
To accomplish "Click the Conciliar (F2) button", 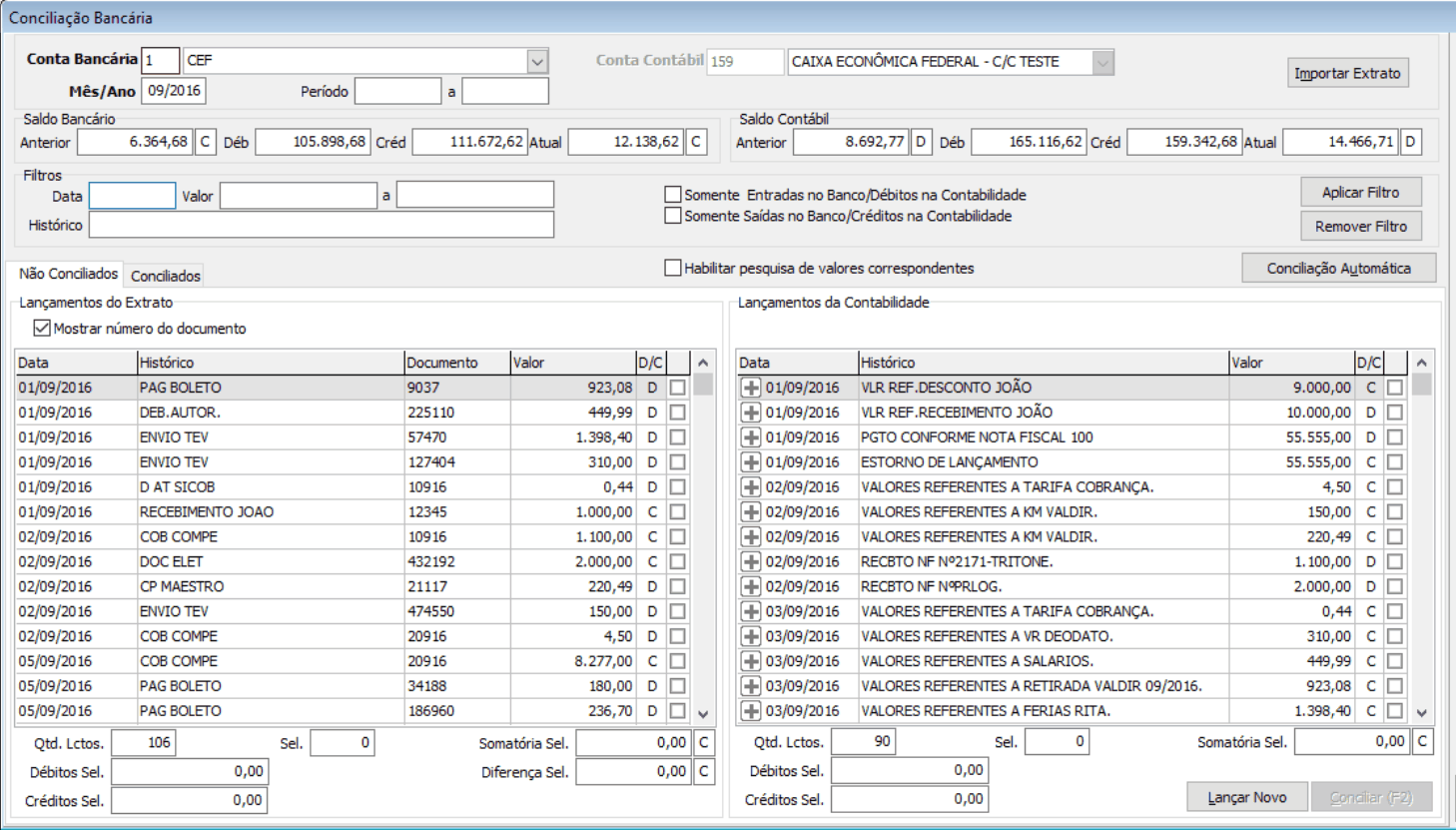I will [1371, 797].
